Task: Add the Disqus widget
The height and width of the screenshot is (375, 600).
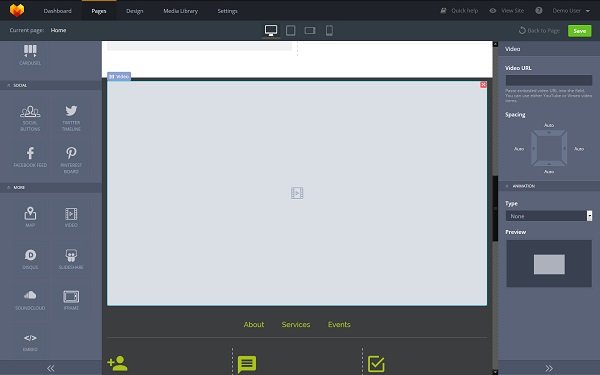Action: coord(30,259)
